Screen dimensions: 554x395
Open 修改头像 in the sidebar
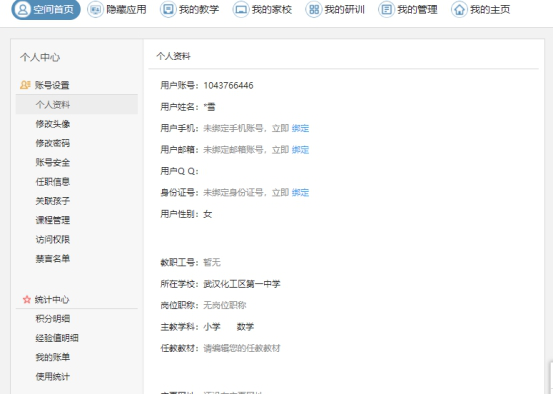click(x=53, y=124)
